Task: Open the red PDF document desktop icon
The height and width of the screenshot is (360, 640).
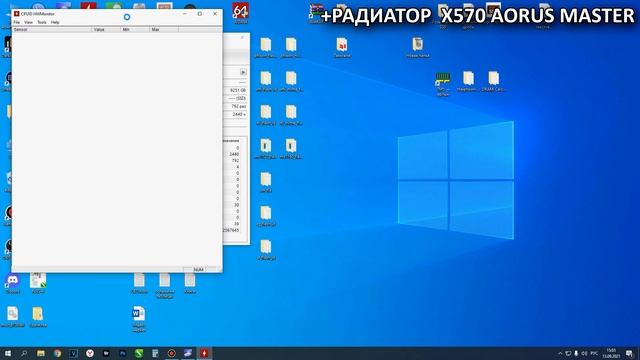Action: point(342,47)
